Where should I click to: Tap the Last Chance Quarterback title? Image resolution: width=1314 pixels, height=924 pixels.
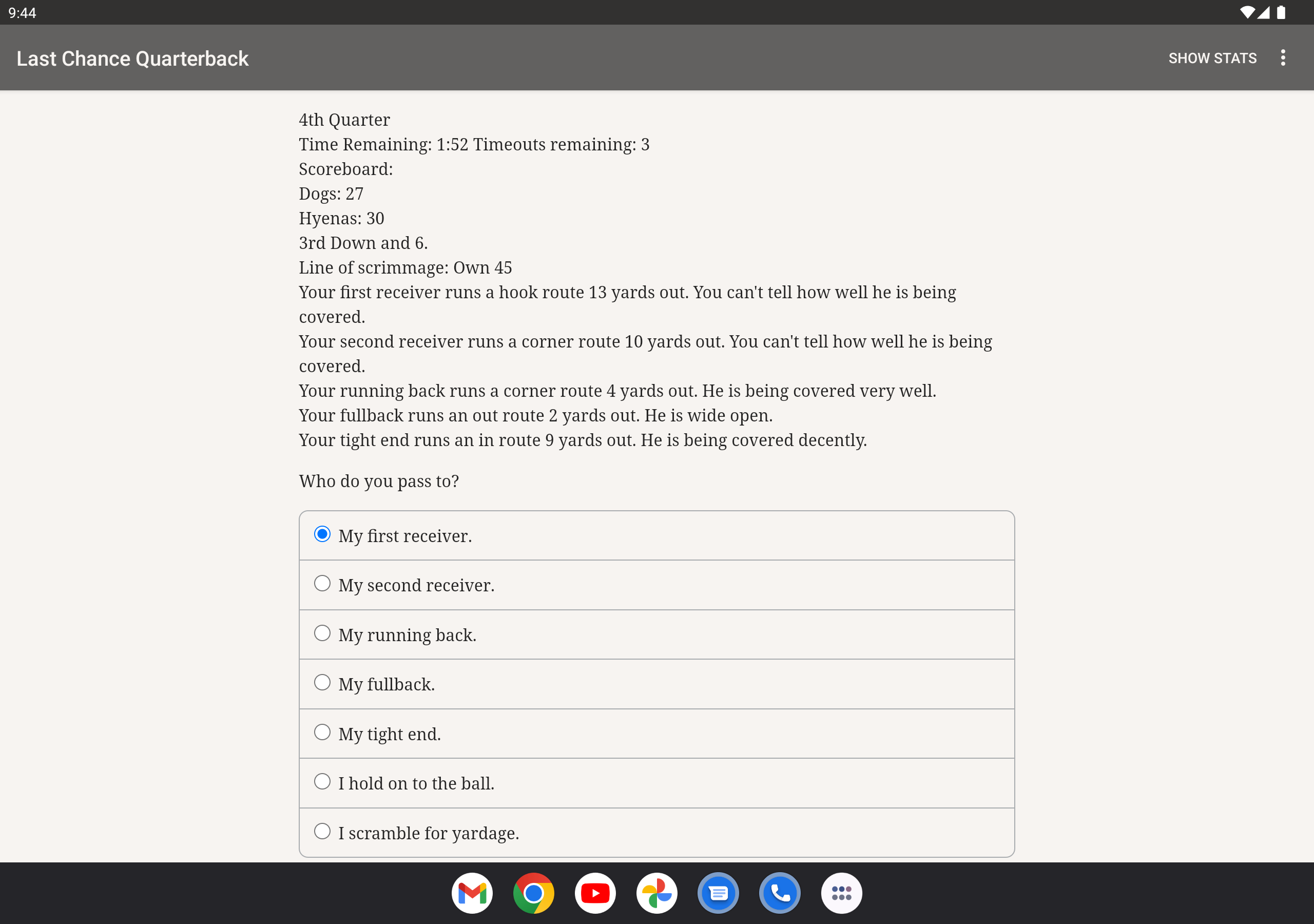(x=132, y=59)
